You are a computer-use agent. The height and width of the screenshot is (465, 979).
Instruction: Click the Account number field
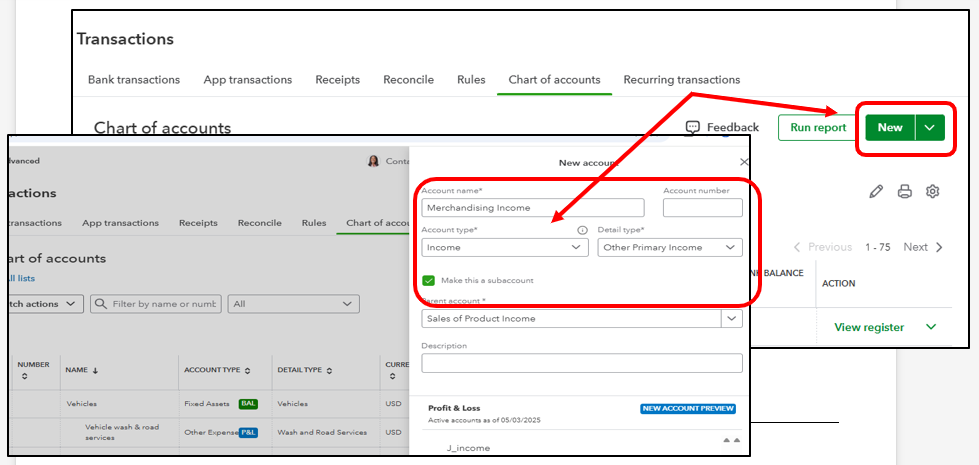702,208
